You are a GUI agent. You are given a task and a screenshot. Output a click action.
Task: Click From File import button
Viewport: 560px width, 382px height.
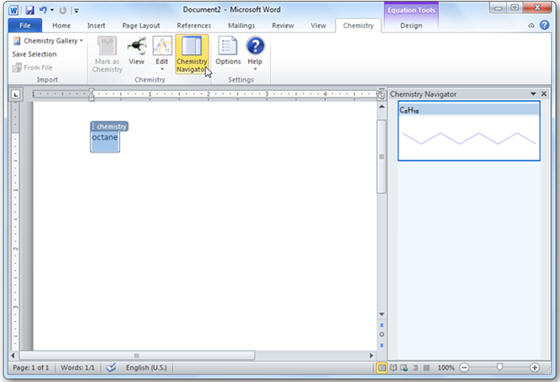coord(32,67)
